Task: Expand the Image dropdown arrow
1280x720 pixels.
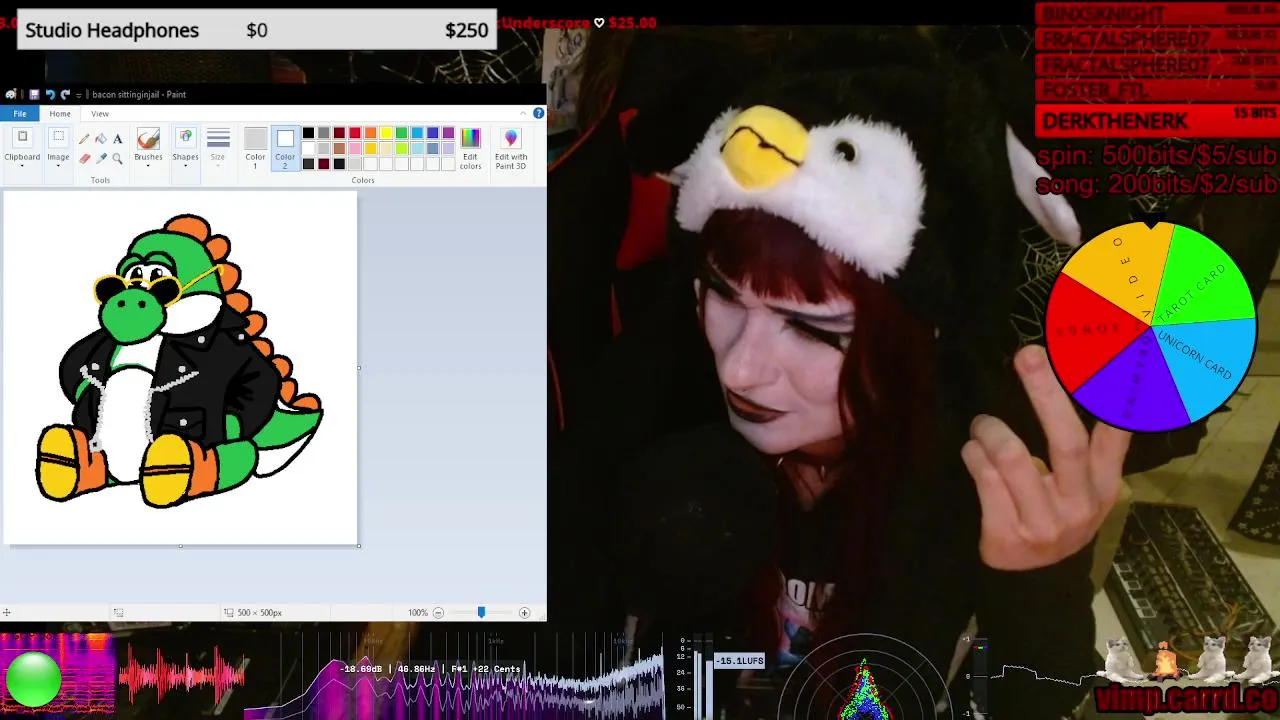Action: (x=58, y=166)
